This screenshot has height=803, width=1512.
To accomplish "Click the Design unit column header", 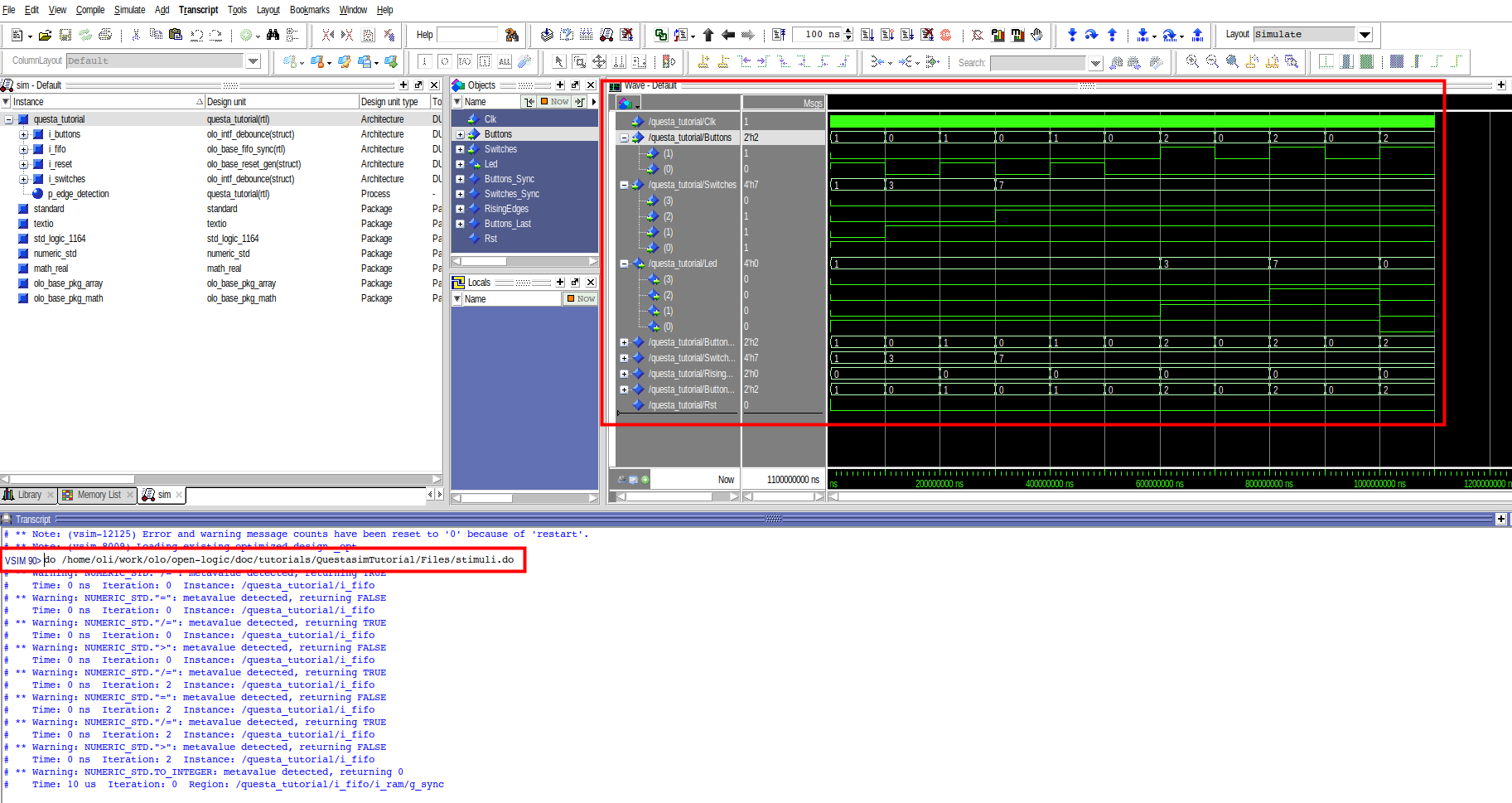I will point(282,102).
